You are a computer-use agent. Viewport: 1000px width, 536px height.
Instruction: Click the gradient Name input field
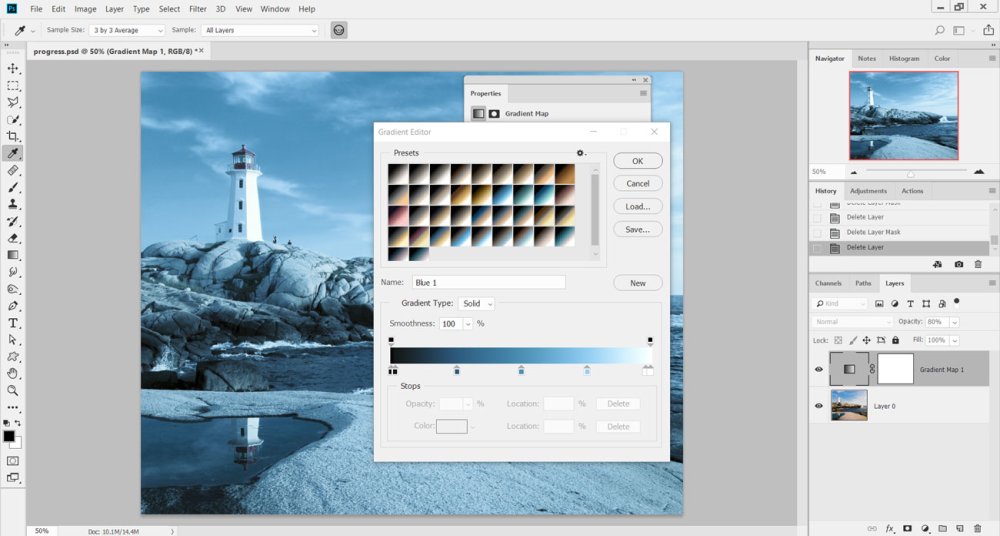[x=488, y=282]
